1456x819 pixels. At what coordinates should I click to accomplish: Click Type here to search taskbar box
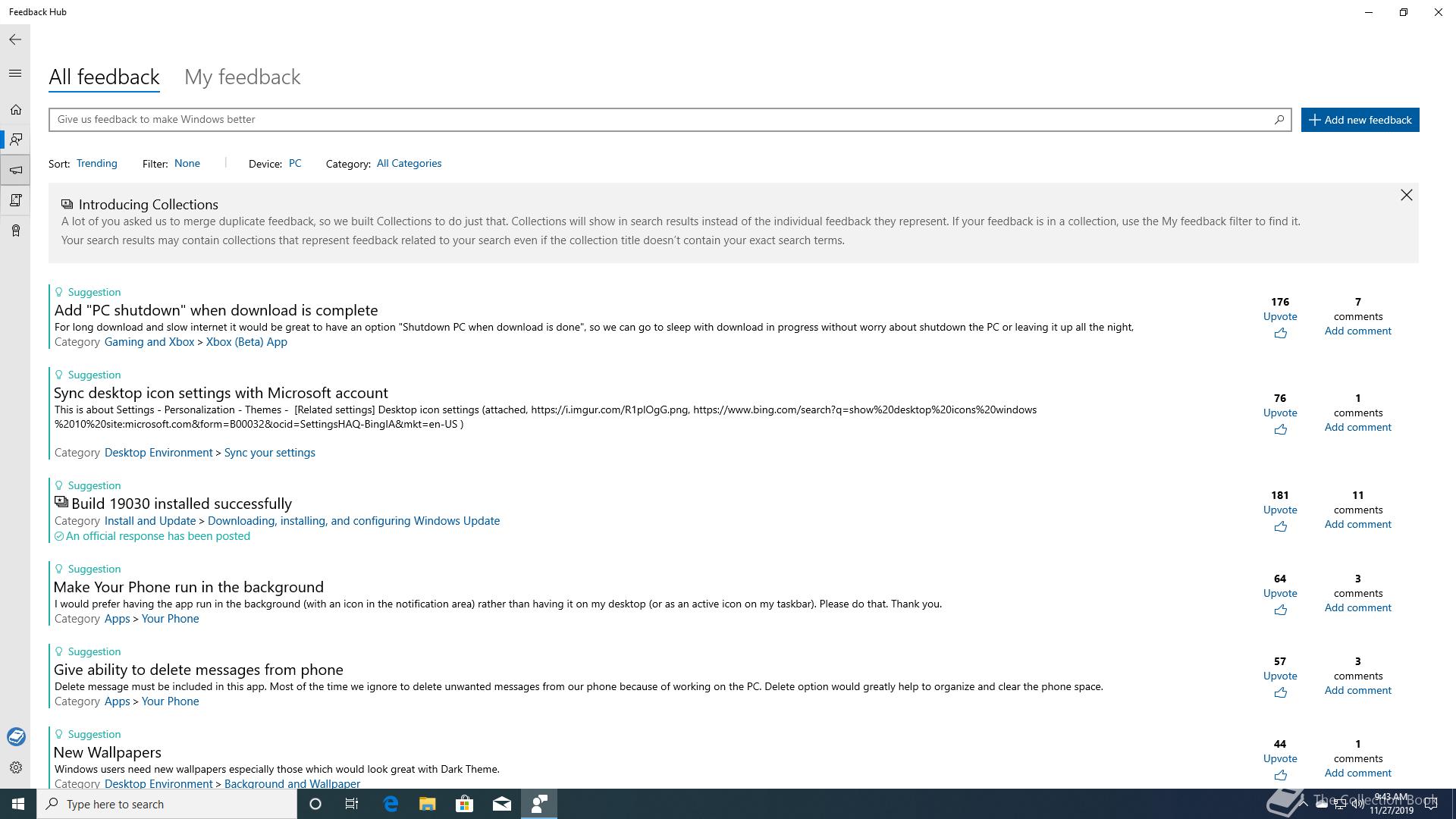point(167,804)
